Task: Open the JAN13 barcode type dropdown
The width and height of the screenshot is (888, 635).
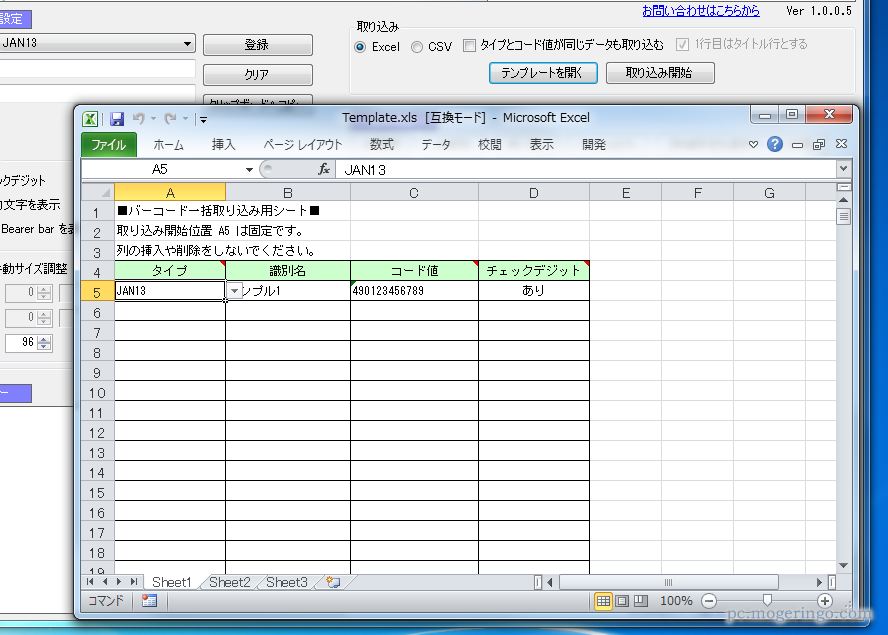Action: click(x=188, y=43)
